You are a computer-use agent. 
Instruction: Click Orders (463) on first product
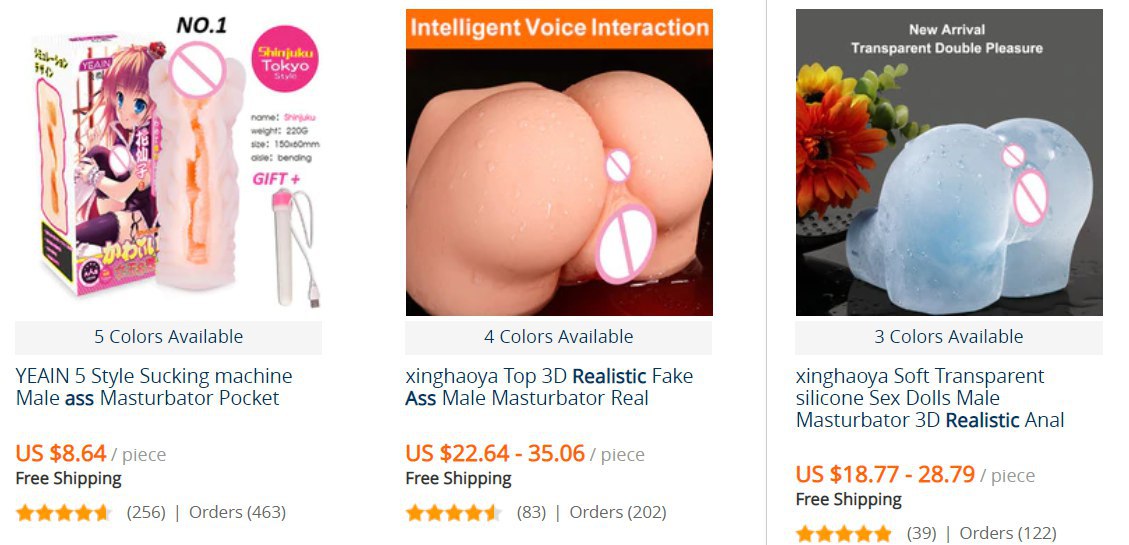tap(238, 513)
